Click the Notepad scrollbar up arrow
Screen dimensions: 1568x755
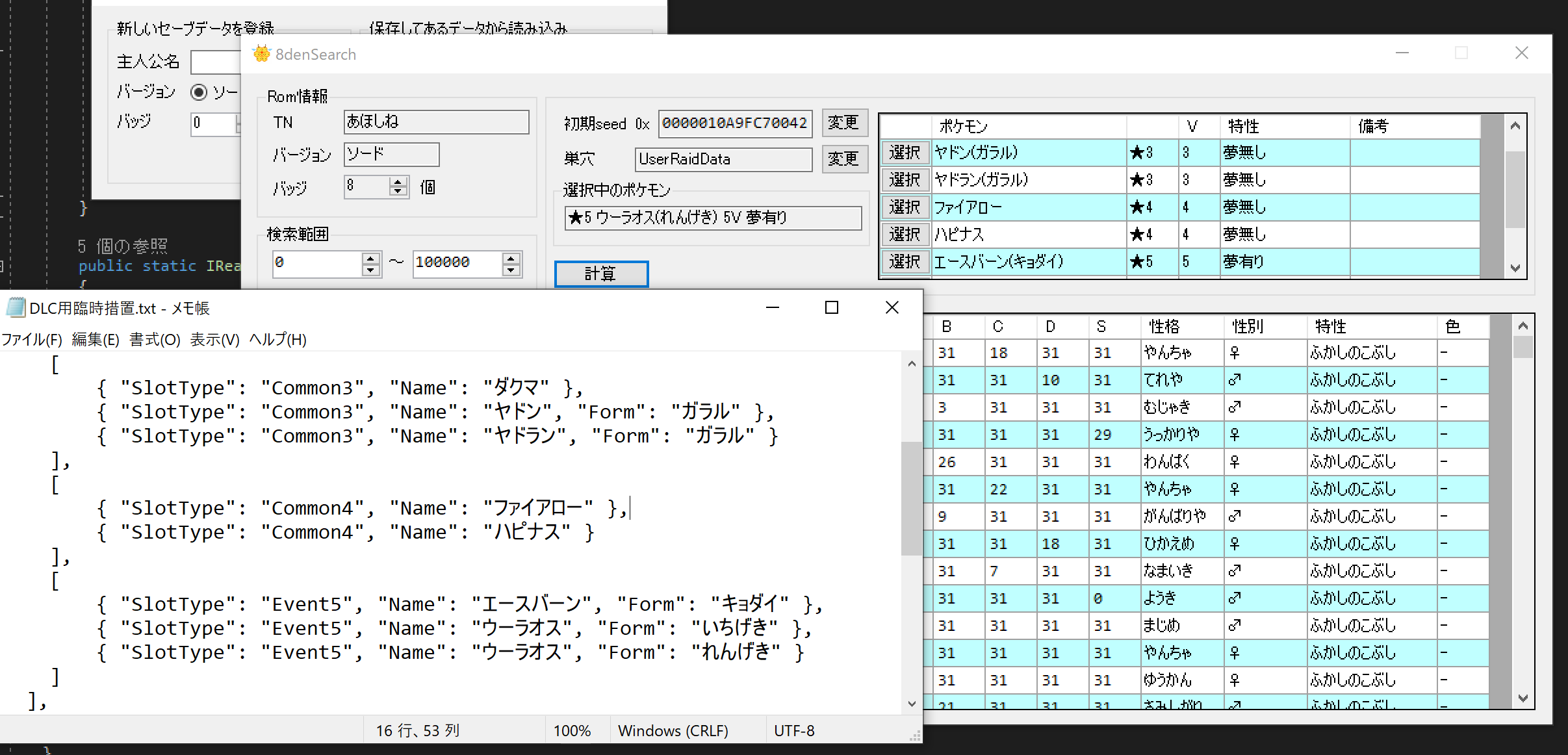pyautogui.click(x=912, y=364)
